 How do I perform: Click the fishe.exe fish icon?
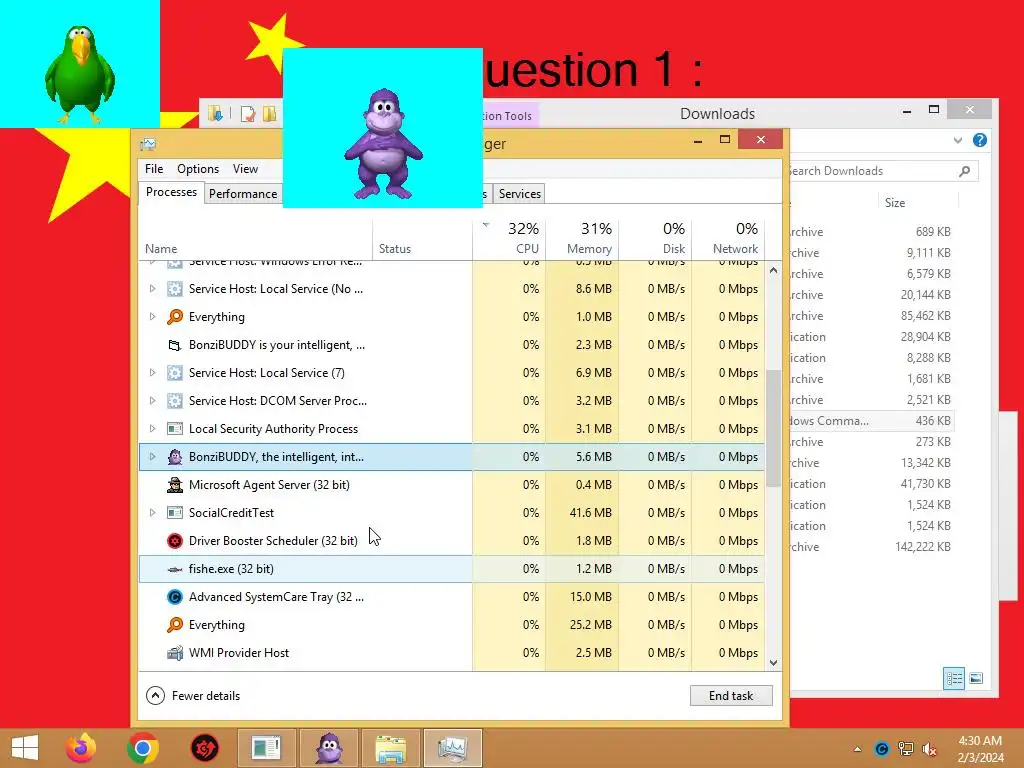174,569
